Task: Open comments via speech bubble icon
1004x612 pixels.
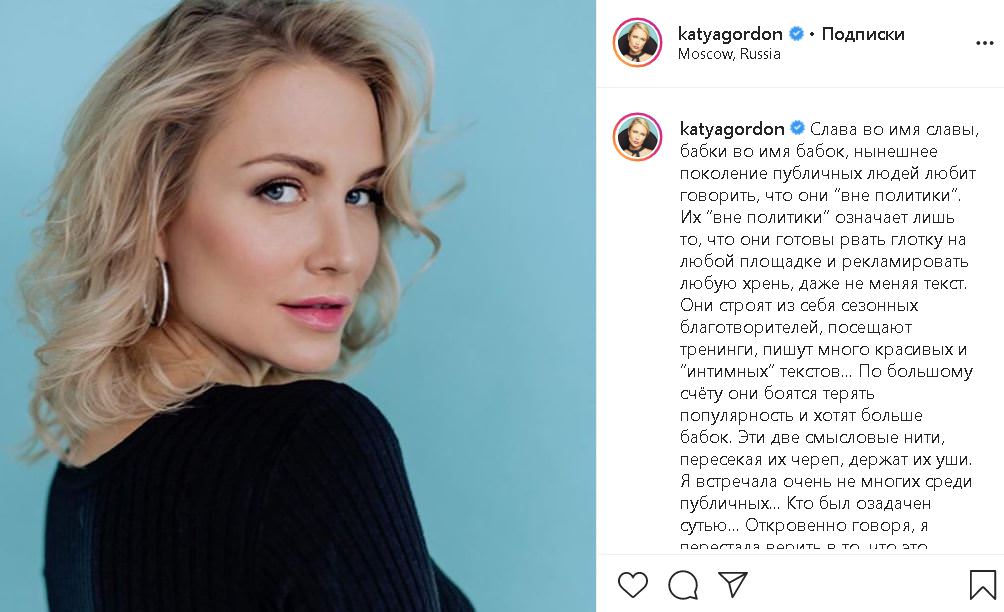Action: coord(683,584)
